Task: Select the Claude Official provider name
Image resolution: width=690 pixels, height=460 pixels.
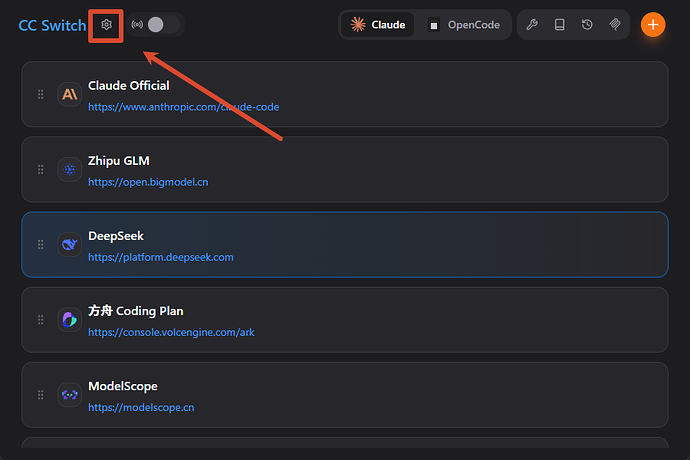Action: [128, 85]
